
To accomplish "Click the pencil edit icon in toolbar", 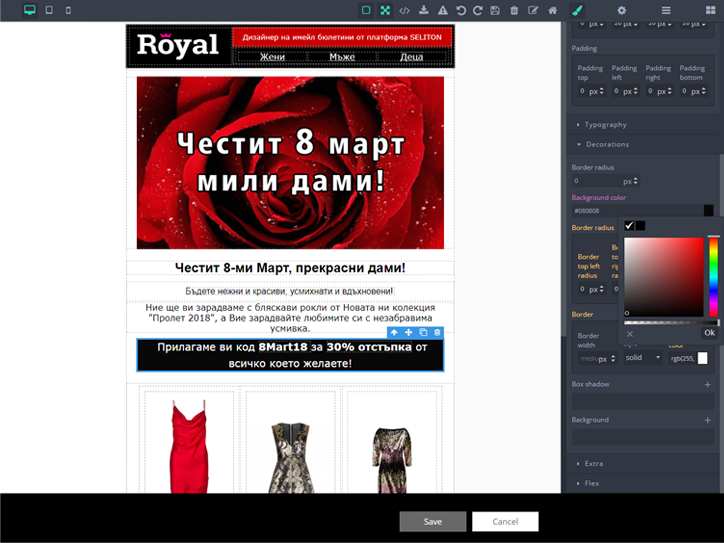I will point(533,10).
